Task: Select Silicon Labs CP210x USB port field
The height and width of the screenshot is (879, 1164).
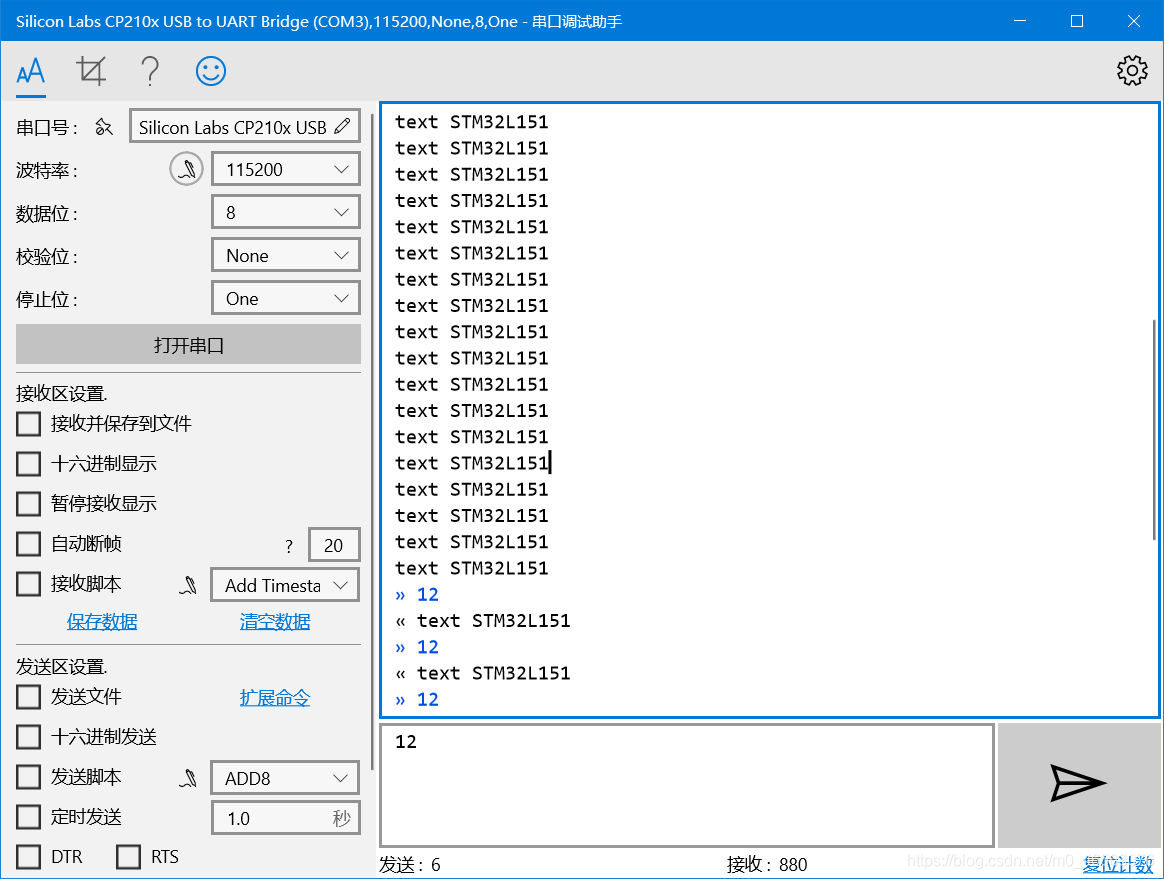Action: tap(245, 127)
